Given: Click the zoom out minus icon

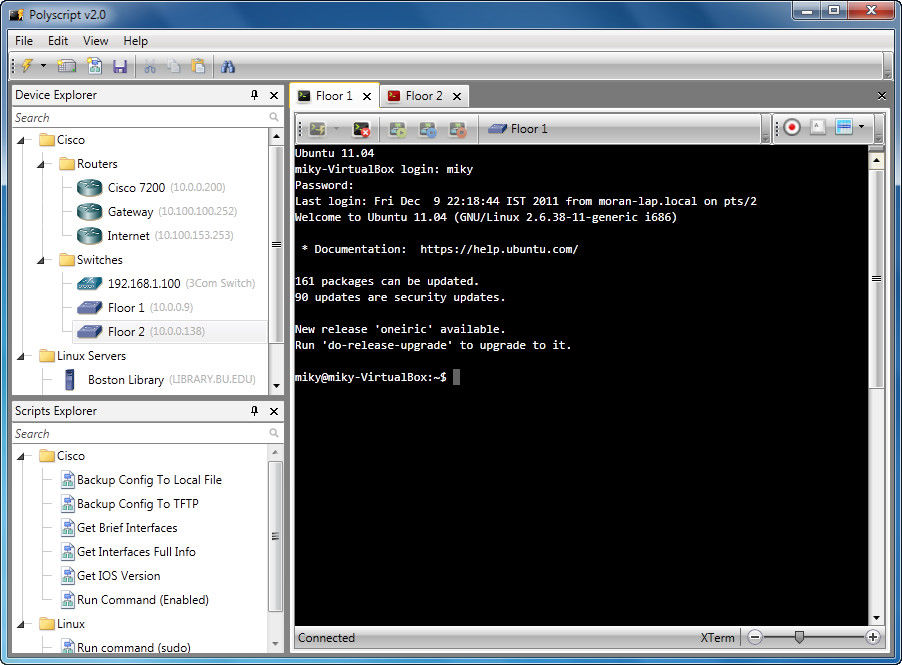Looking at the screenshot, I should (756, 637).
